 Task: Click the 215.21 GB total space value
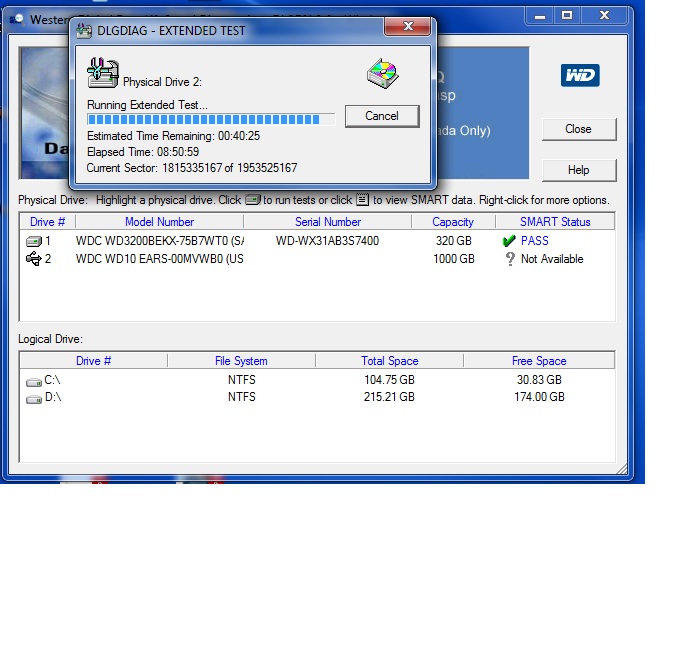point(389,397)
